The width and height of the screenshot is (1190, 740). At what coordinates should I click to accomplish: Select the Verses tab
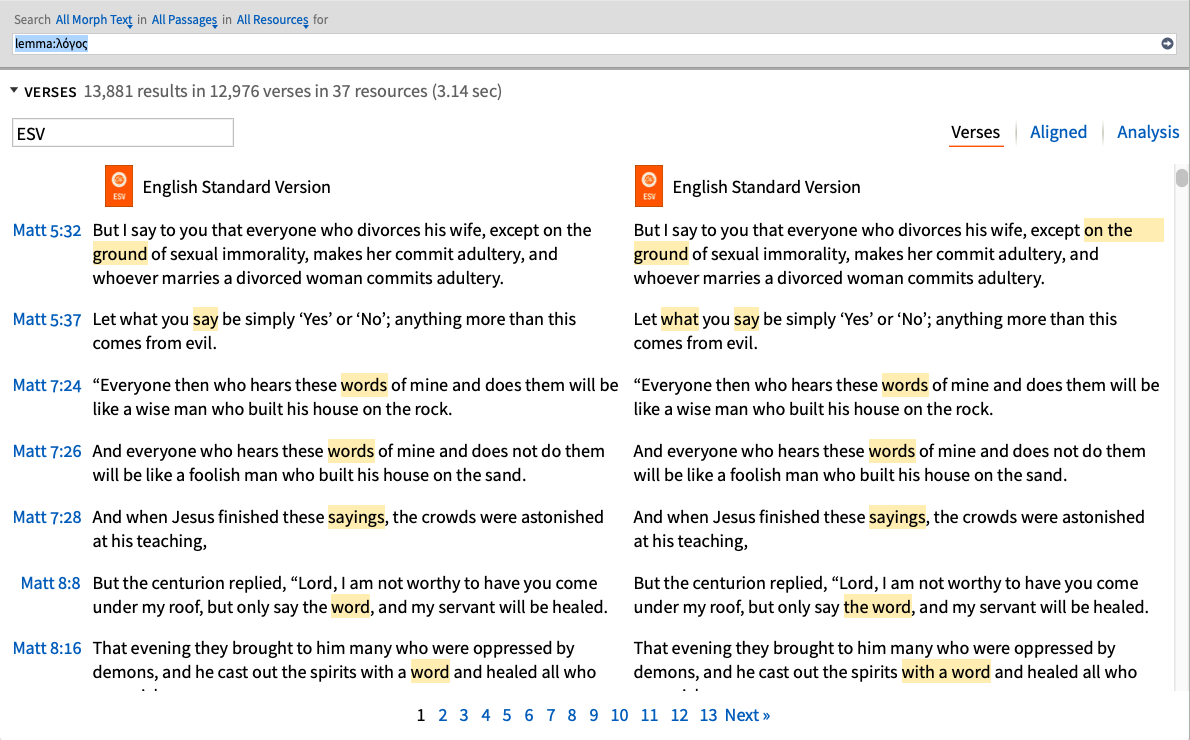click(975, 131)
